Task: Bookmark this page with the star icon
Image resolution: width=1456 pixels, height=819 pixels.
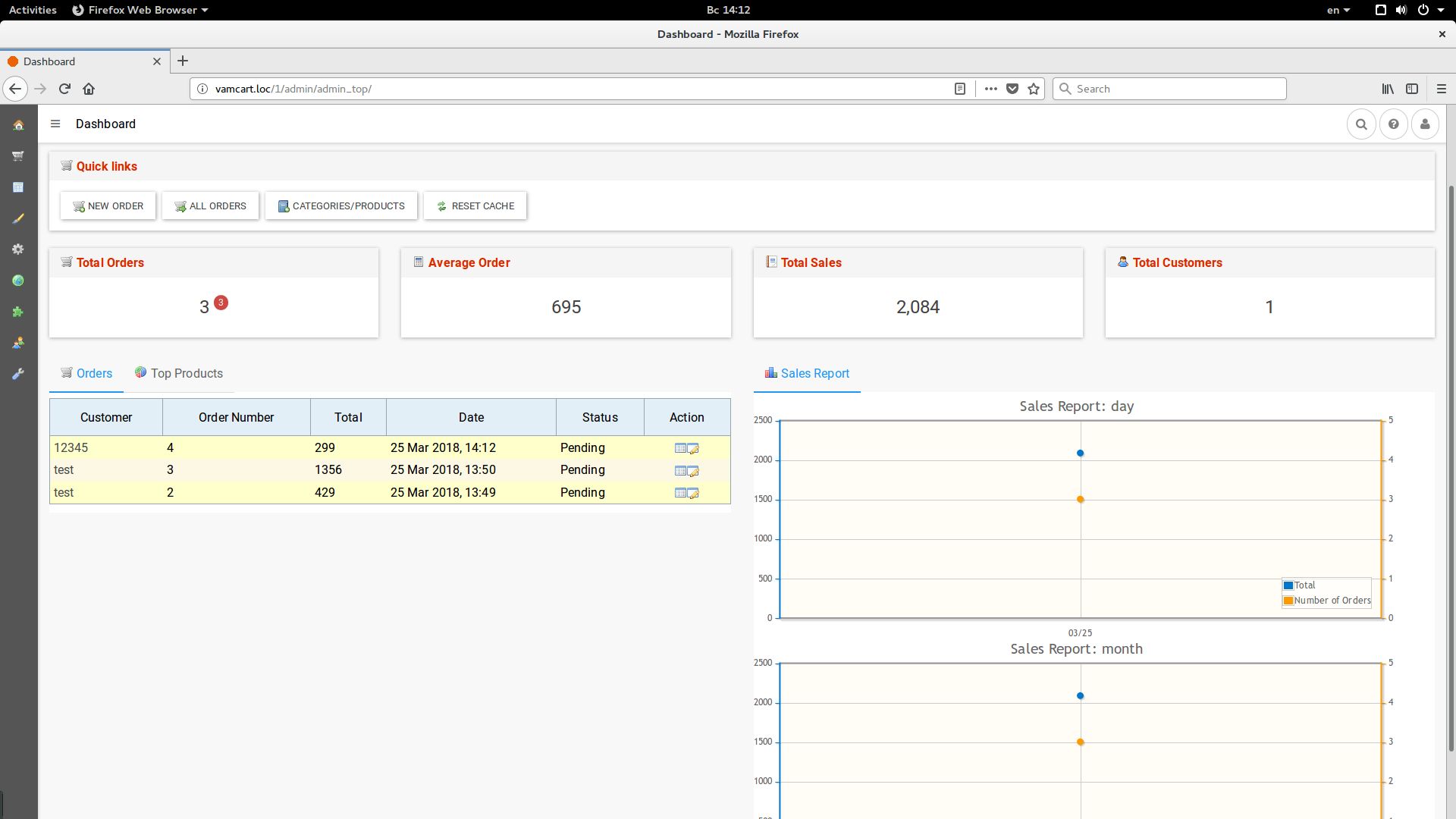Action: (x=1033, y=89)
